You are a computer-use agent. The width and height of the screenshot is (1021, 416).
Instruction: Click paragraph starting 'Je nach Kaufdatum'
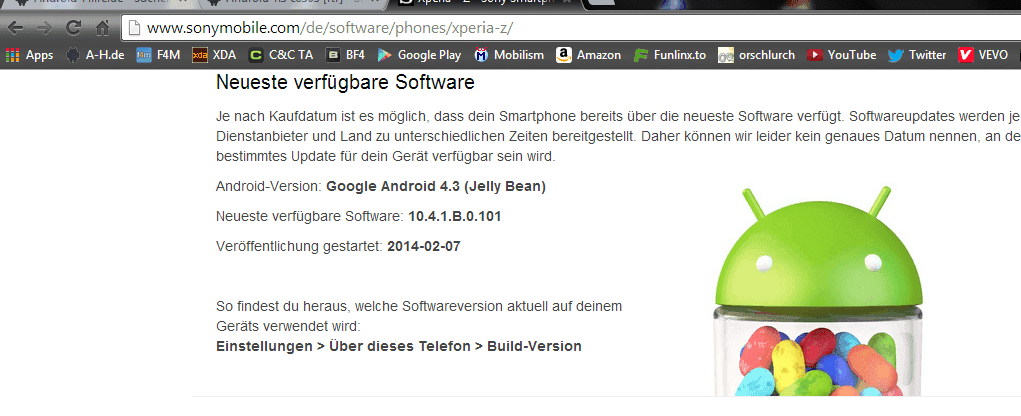(x=618, y=137)
